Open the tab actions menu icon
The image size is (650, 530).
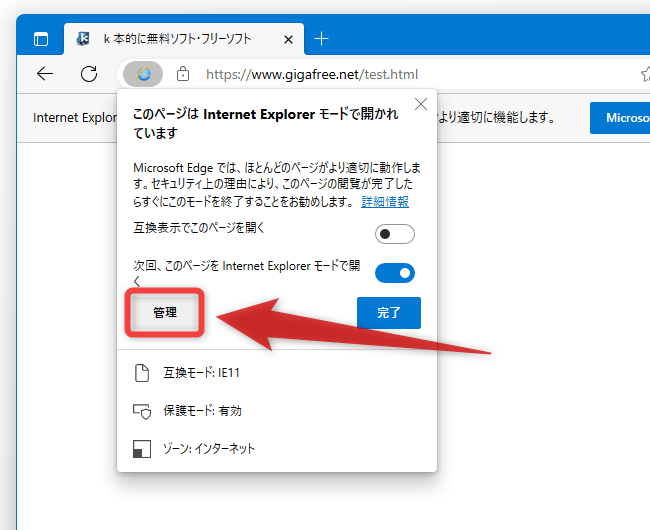(41, 39)
